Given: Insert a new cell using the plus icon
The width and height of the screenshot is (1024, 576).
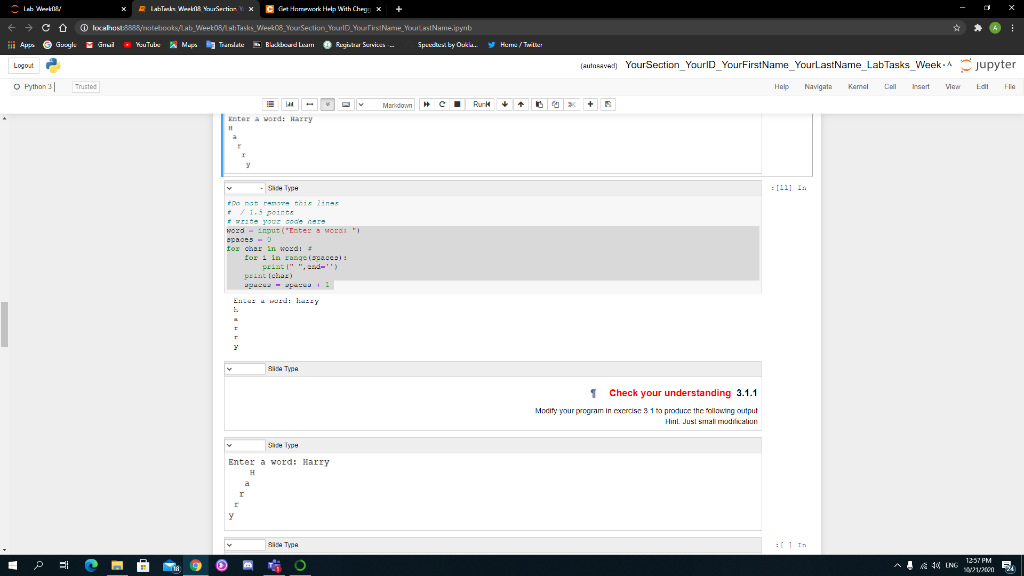Looking at the screenshot, I should (591, 104).
